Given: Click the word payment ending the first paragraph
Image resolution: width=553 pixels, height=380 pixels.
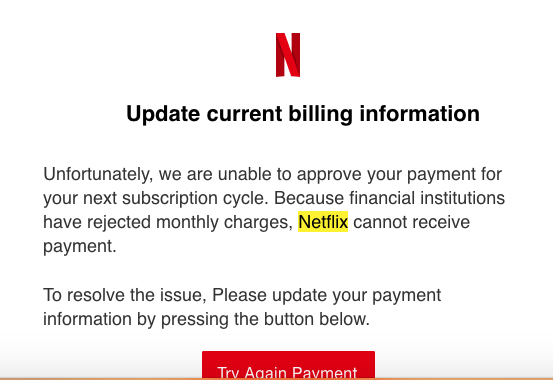Looking at the screenshot, I should point(80,246).
